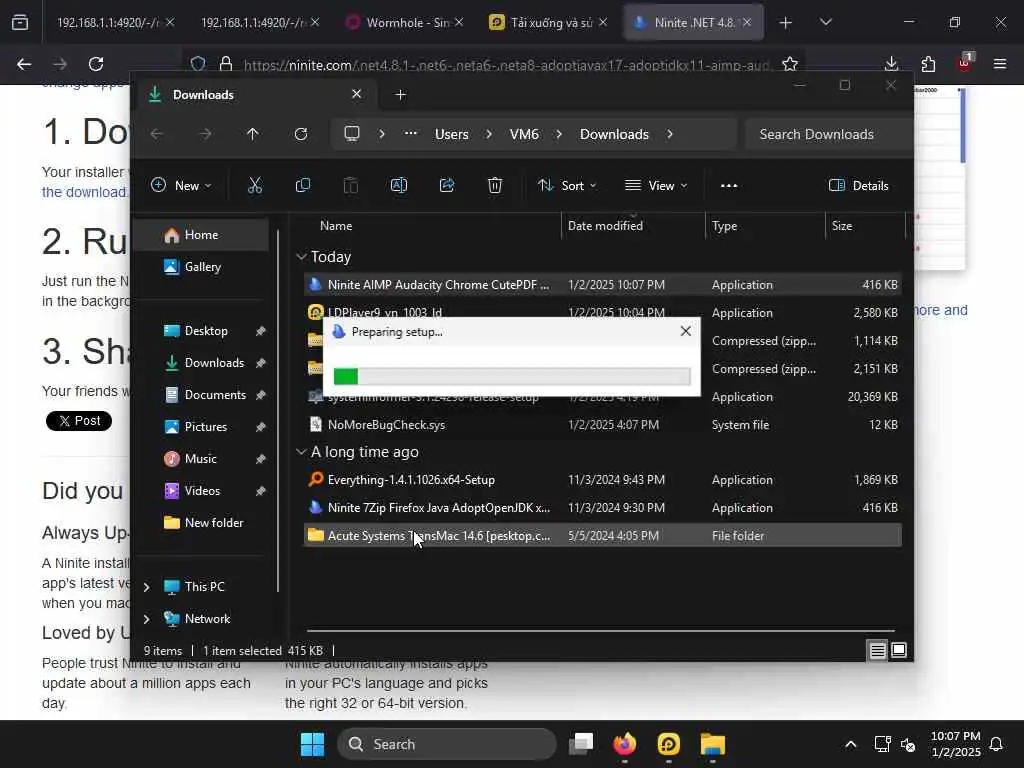Show hidden breadcrumb path ellipsis
1024x768 pixels.
(411, 134)
